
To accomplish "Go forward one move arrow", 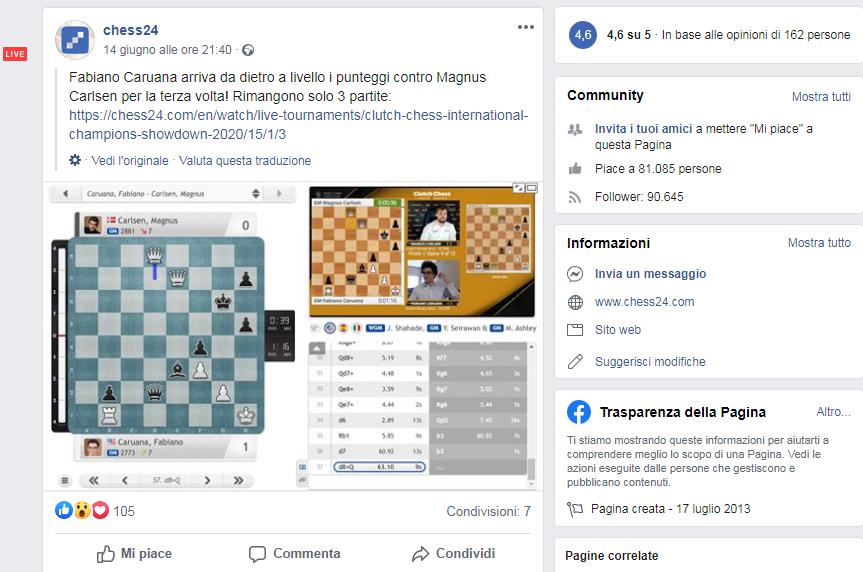I will (x=207, y=481).
